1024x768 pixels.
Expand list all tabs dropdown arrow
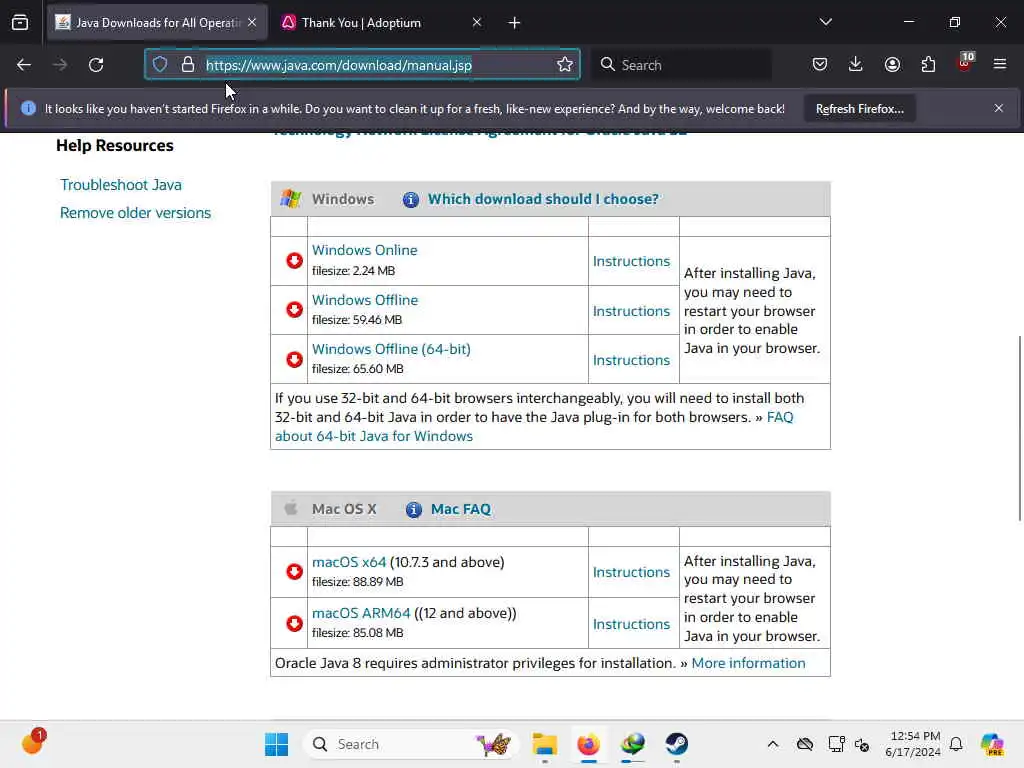pos(825,22)
